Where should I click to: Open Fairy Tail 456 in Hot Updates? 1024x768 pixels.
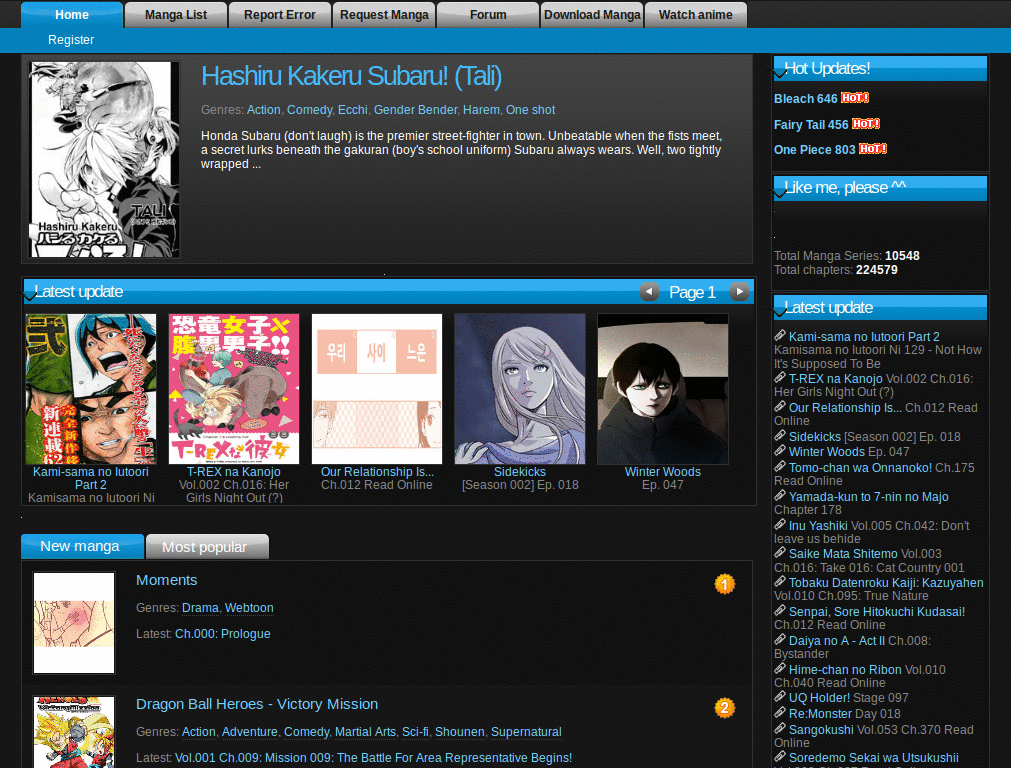pyautogui.click(x=811, y=125)
